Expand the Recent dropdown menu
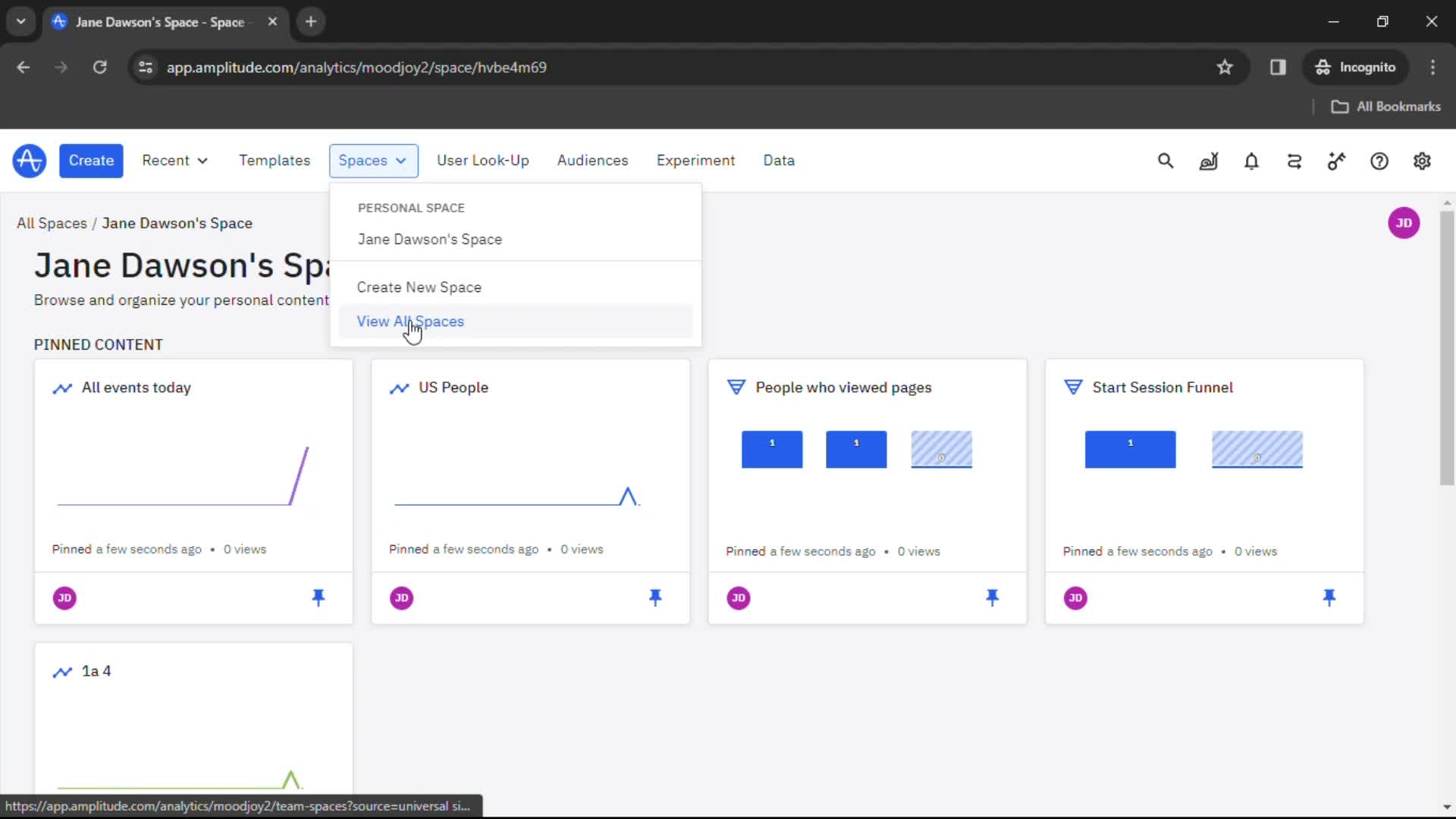 coord(174,160)
